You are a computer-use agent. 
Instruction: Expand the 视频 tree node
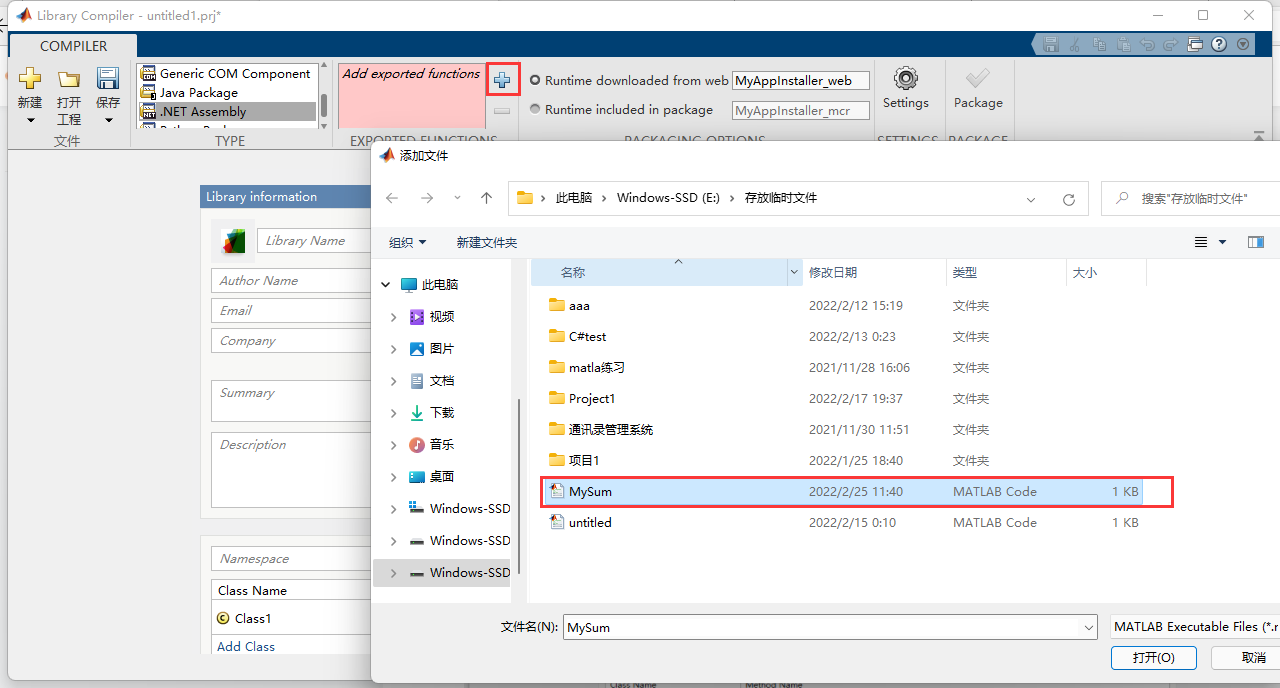pyautogui.click(x=394, y=317)
